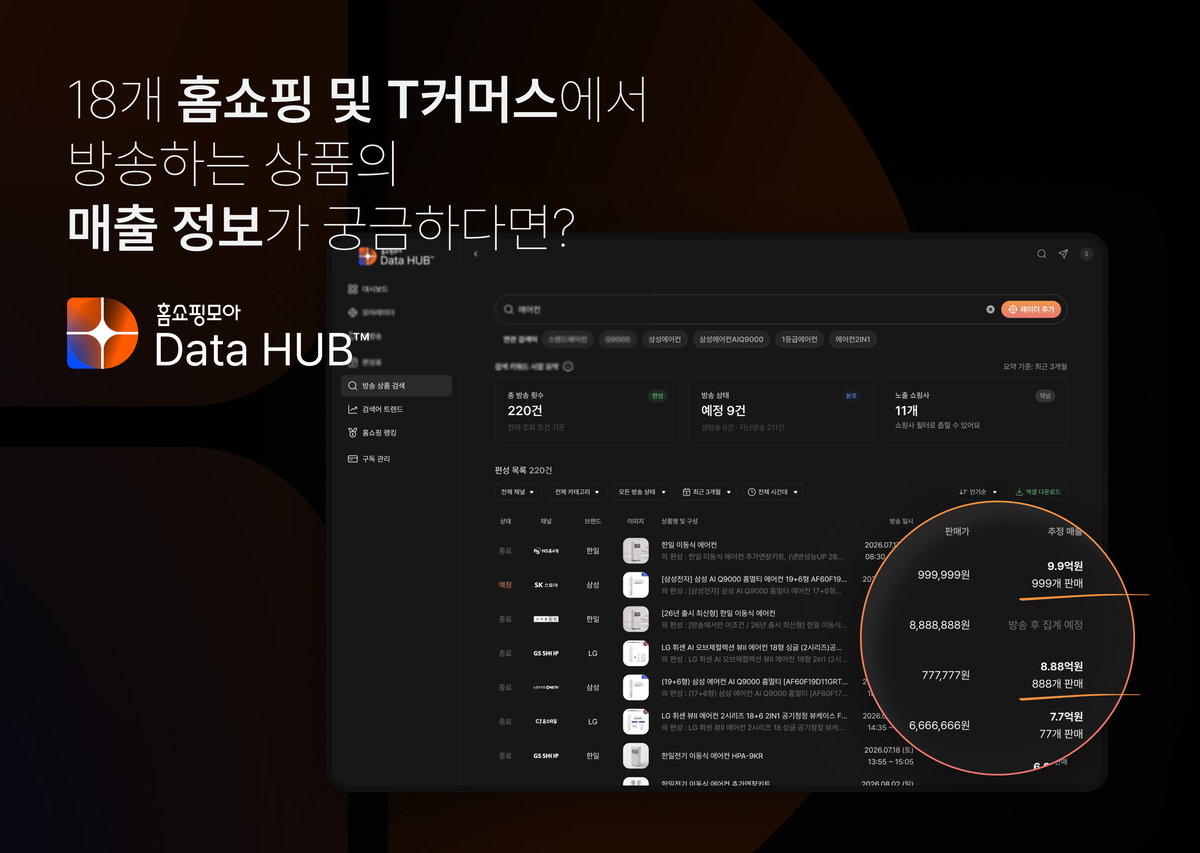Click the LOTTE ONE TV channel logo
The image size is (1200, 853).
pyautogui.click(x=546, y=687)
